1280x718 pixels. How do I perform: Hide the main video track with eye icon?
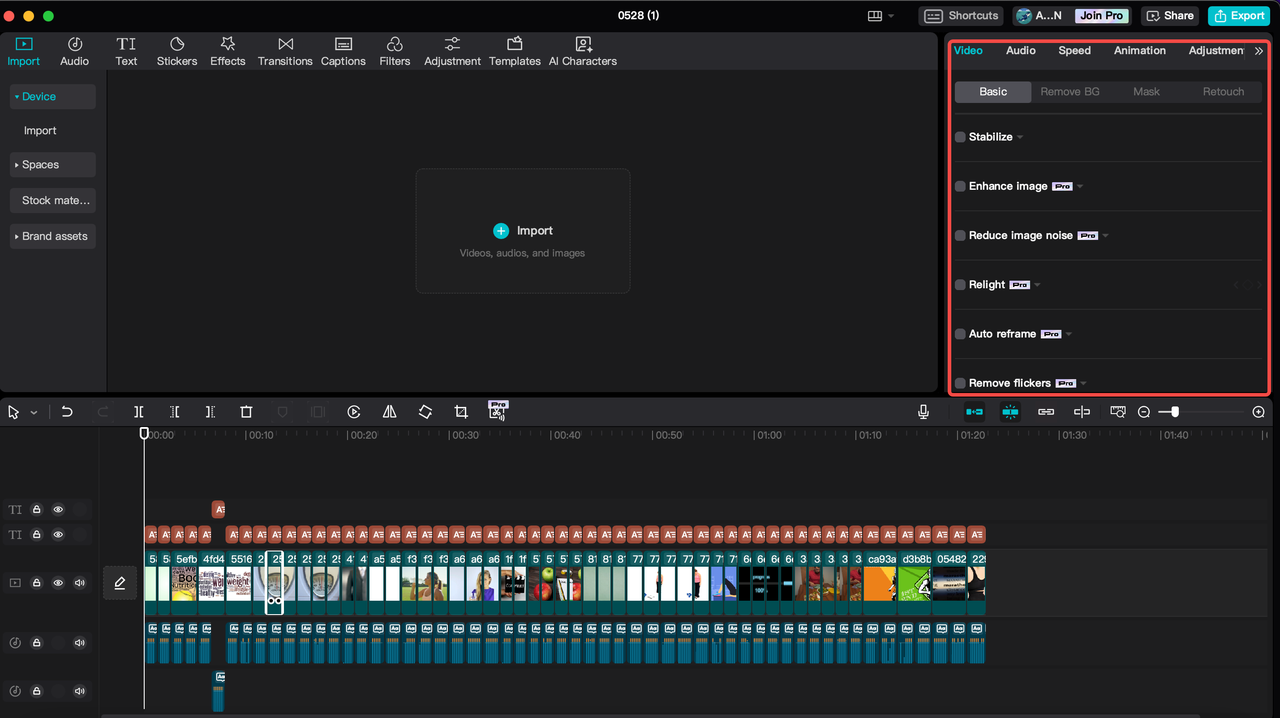pyautogui.click(x=58, y=583)
